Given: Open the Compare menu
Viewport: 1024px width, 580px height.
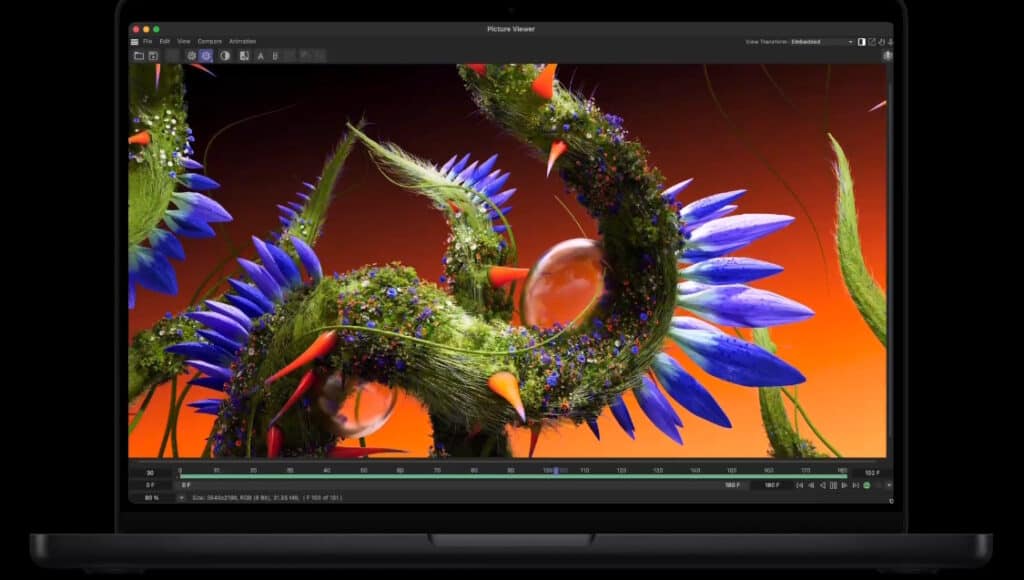Looking at the screenshot, I should click(210, 42).
